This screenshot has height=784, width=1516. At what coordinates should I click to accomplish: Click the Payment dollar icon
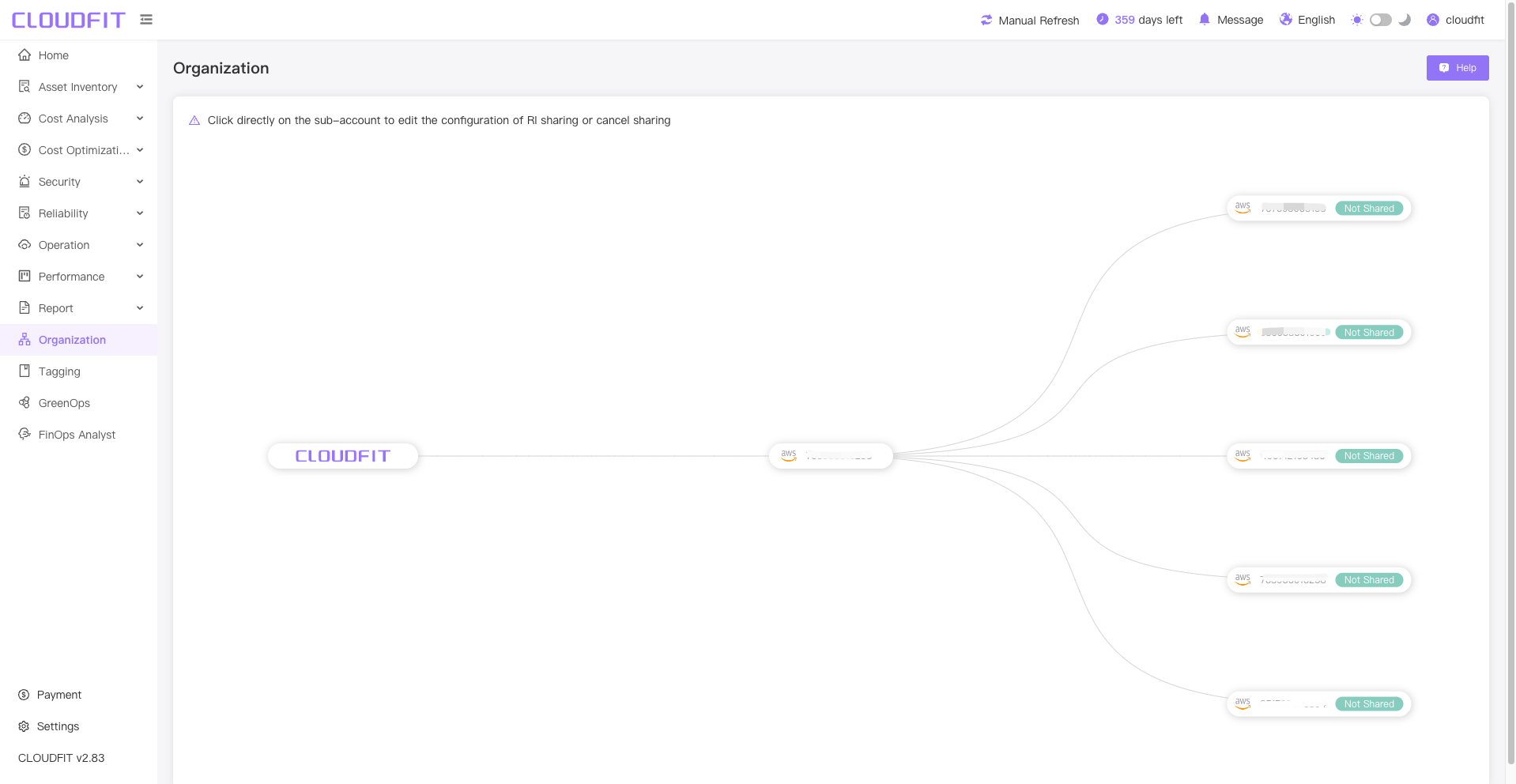point(24,695)
